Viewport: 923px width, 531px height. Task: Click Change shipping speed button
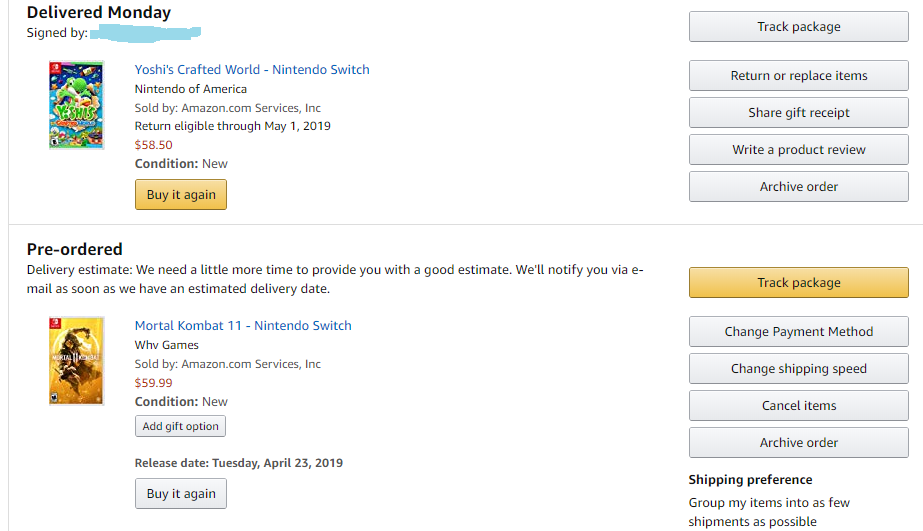tap(799, 369)
